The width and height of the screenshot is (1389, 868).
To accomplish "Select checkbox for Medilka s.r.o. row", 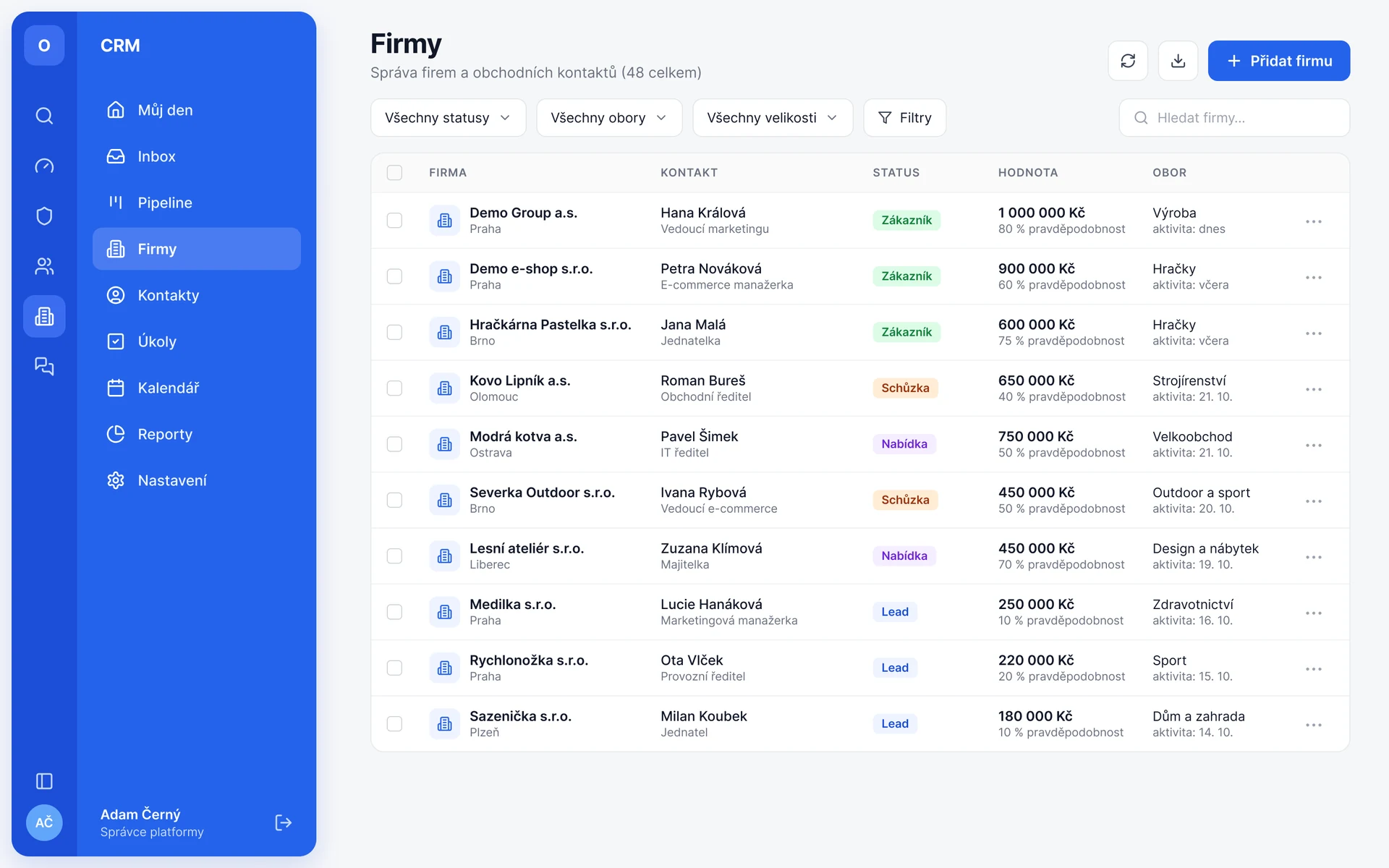I will pos(394,612).
